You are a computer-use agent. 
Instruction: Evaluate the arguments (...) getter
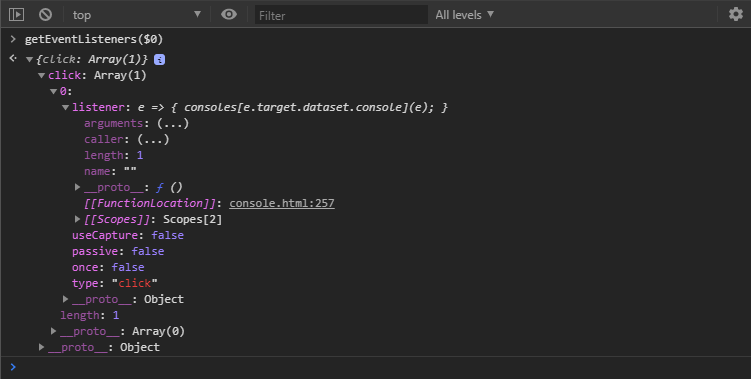tap(173, 124)
